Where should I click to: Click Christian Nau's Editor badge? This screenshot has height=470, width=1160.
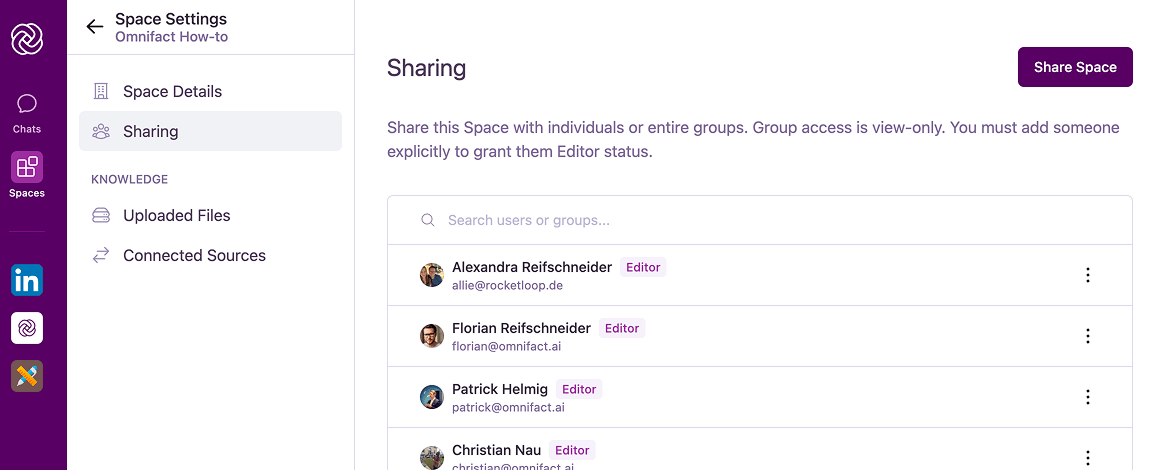click(x=572, y=449)
